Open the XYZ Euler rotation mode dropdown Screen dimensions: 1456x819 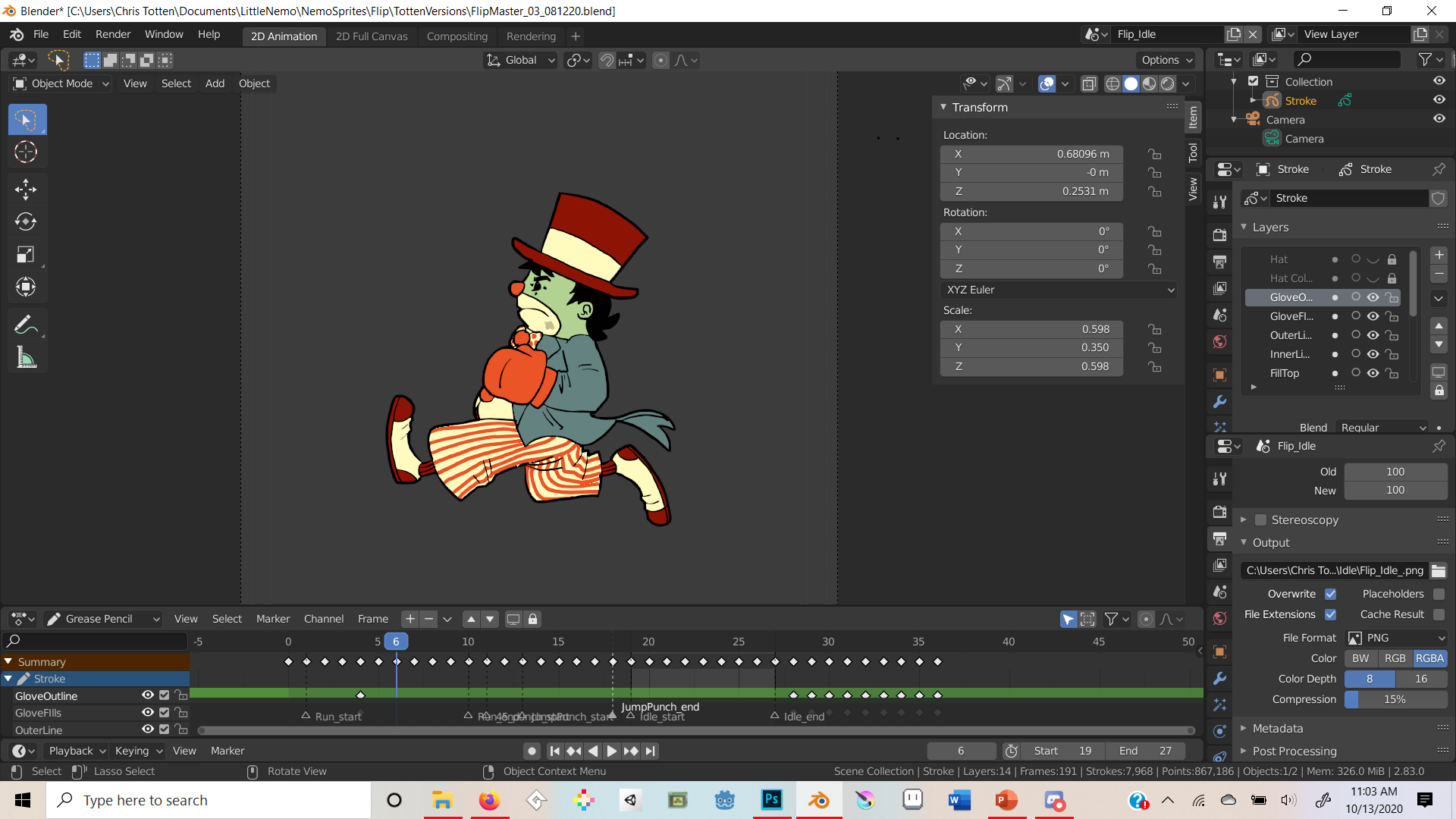(1058, 289)
